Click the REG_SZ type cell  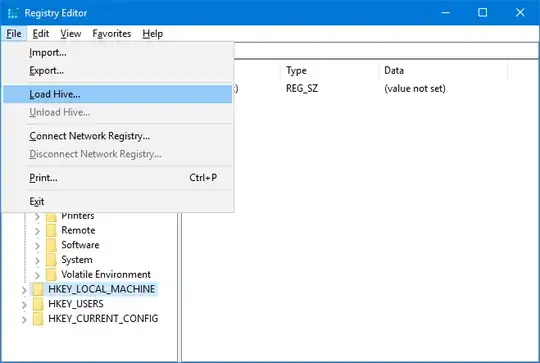coord(302,89)
